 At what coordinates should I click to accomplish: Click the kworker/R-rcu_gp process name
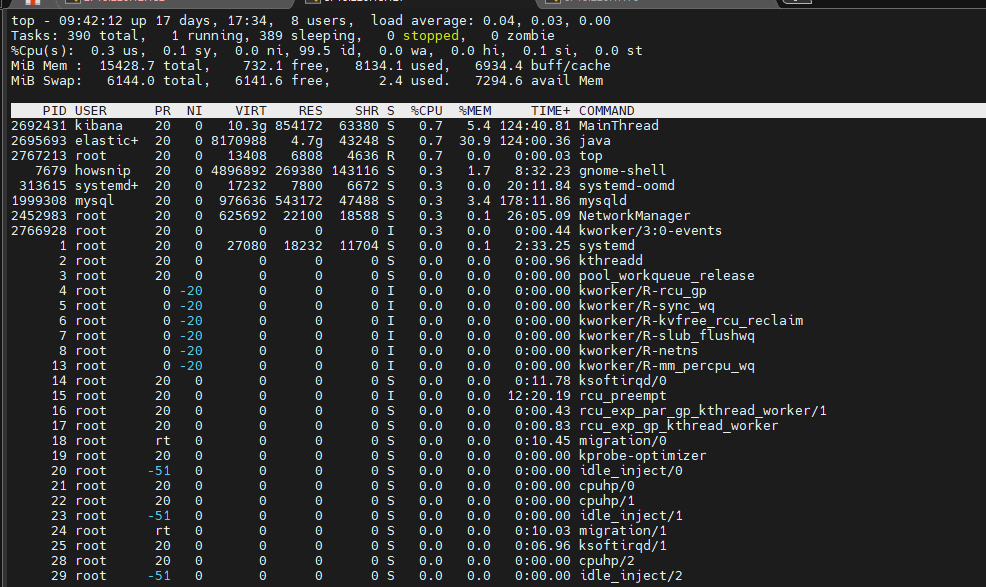coord(643,291)
